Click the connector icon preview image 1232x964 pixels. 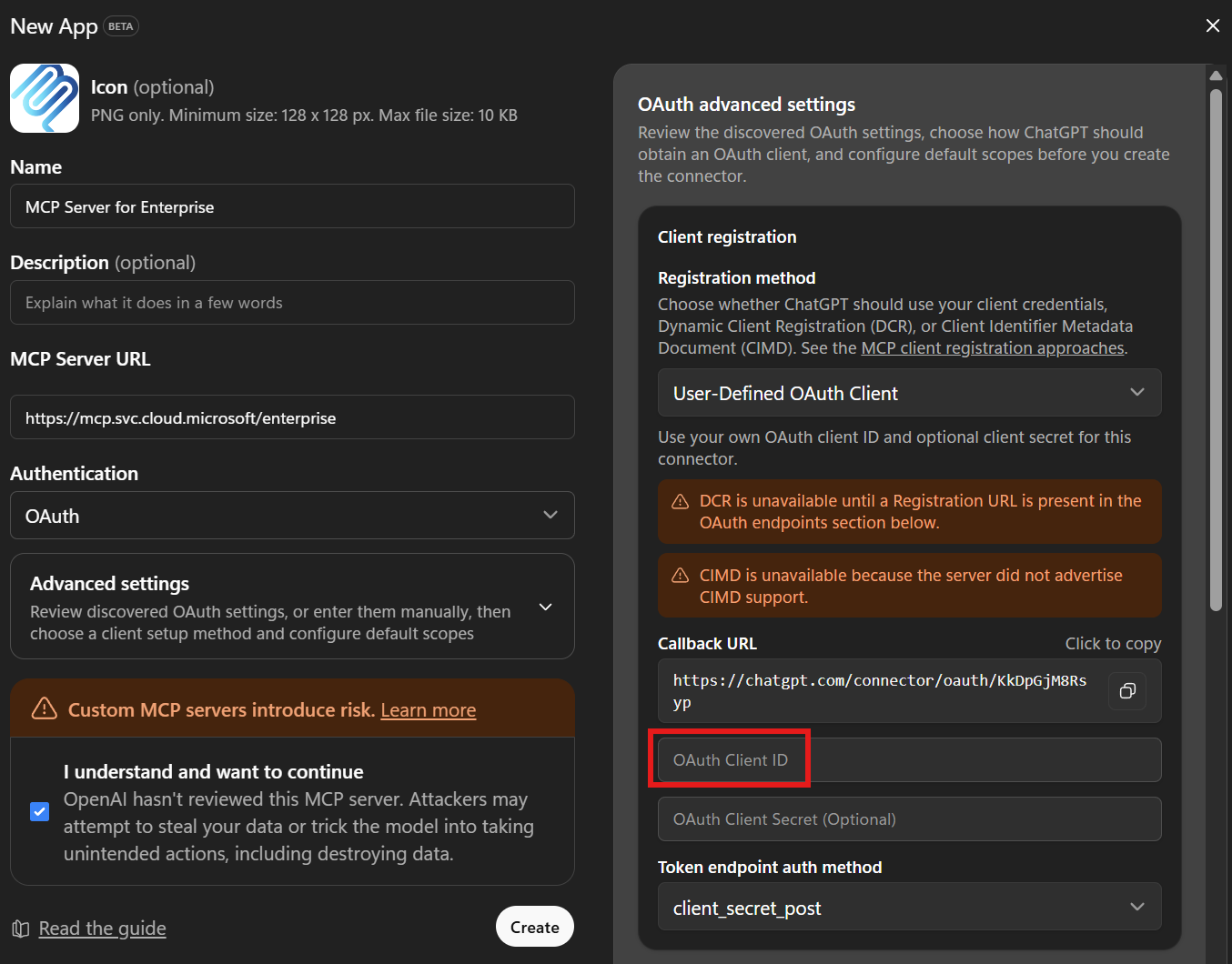point(44,97)
